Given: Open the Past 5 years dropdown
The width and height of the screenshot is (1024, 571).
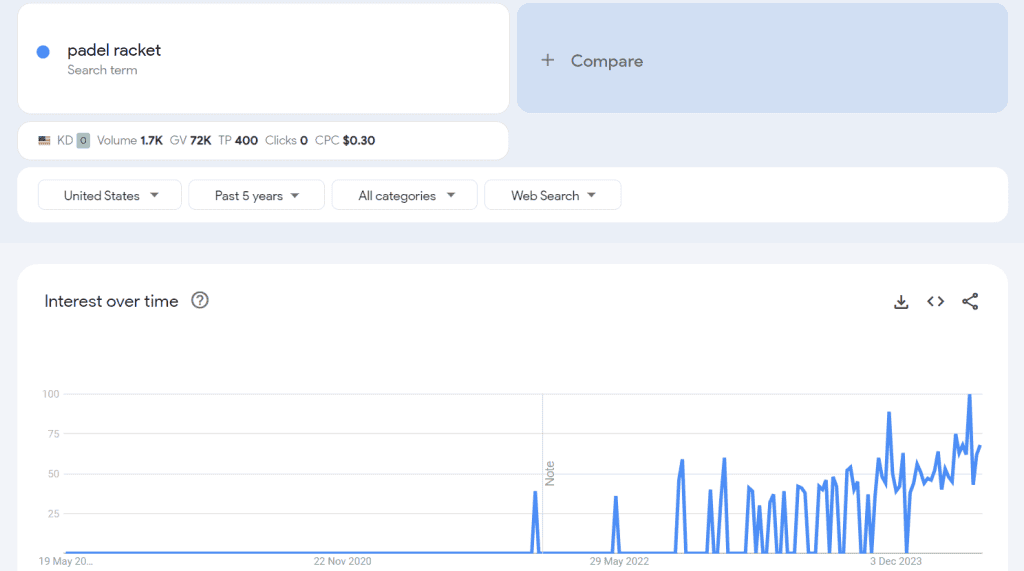Looking at the screenshot, I should coord(257,195).
